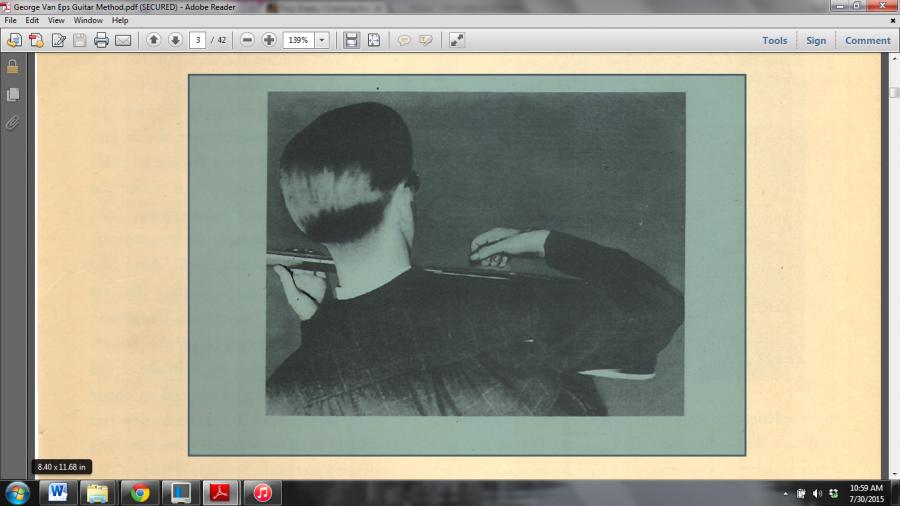The width and height of the screenshot is (900, 506).
Task: Go to previous page with up arrow
Action: click(x=153, y=40)
